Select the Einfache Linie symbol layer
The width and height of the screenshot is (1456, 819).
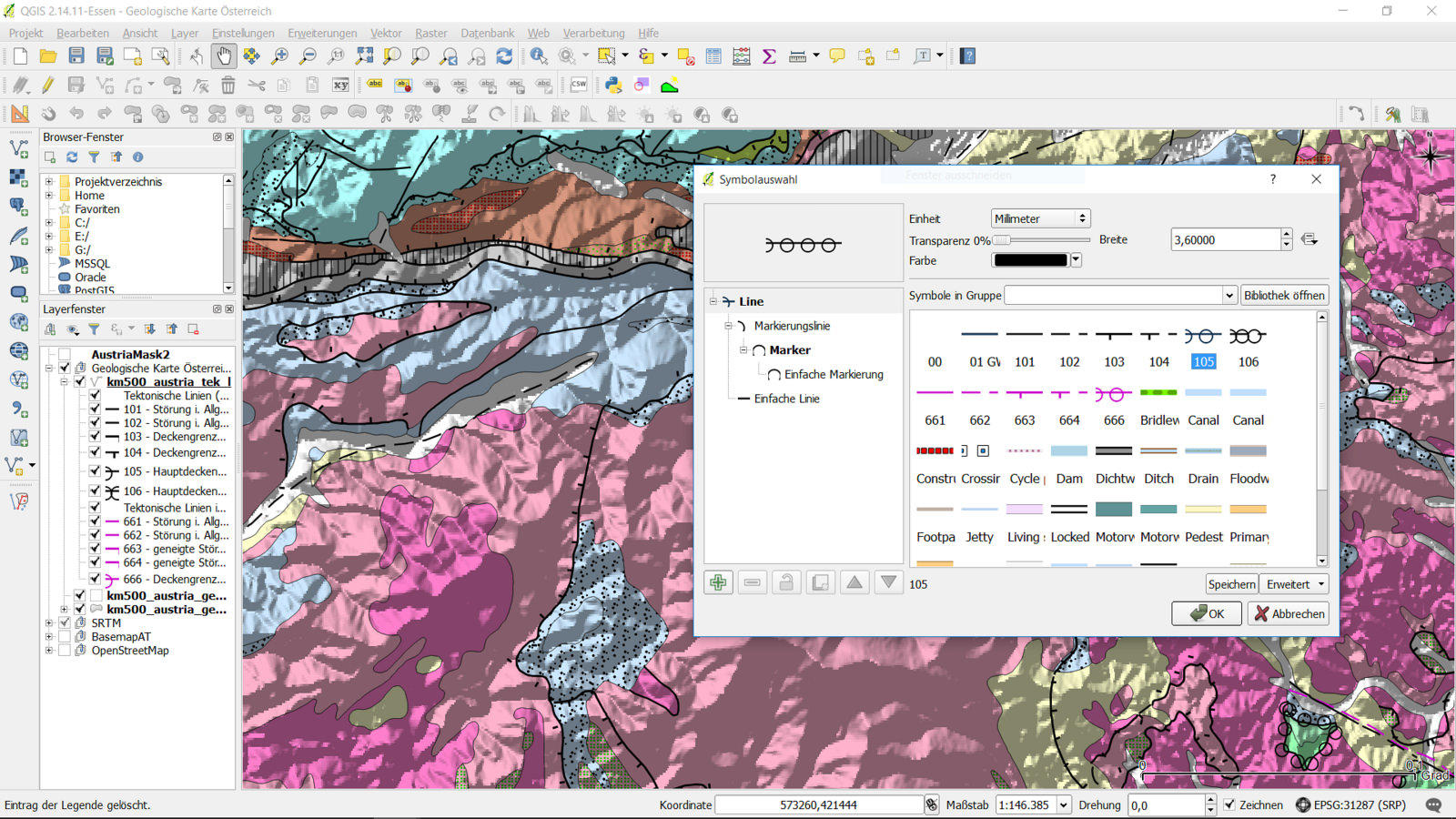point(786,399)
